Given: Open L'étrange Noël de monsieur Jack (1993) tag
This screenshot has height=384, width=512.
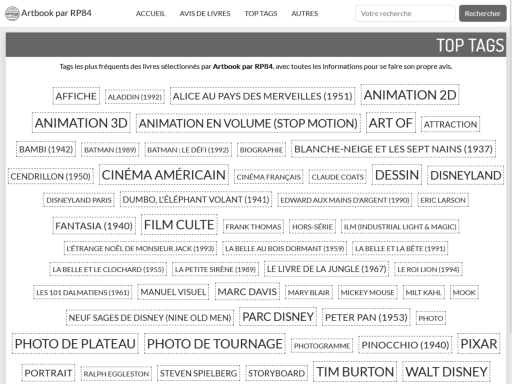Looking at the screenshot, I should 140,248.
